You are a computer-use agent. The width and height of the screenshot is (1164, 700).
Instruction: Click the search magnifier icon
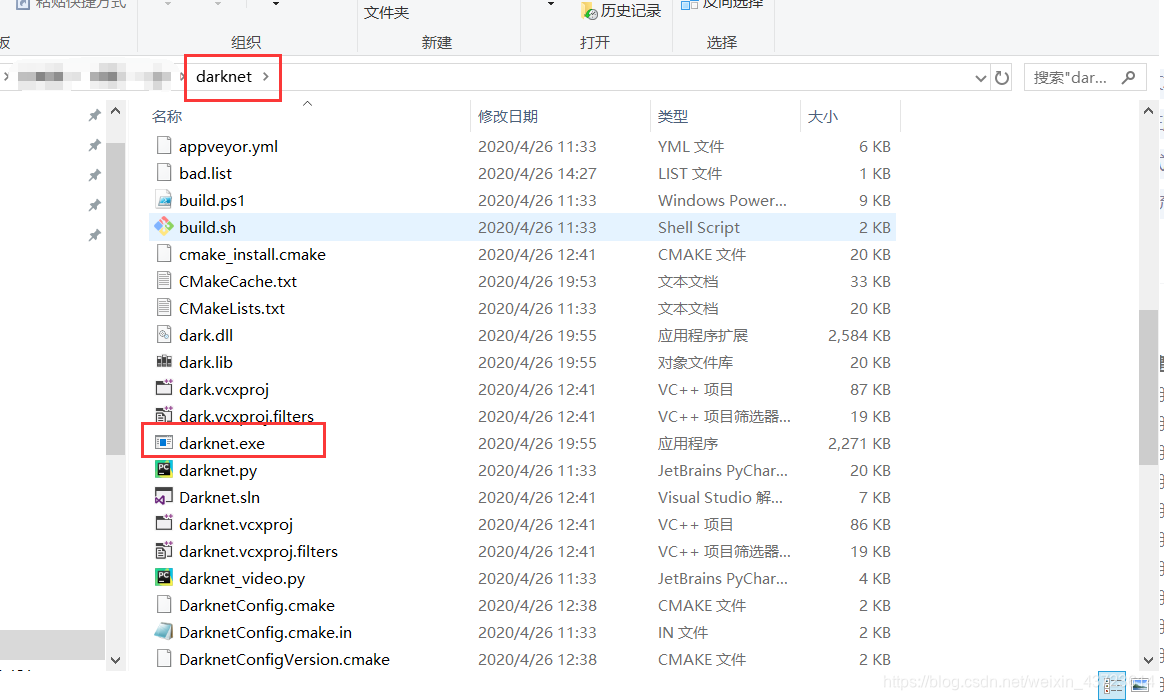coord(1129,77)
